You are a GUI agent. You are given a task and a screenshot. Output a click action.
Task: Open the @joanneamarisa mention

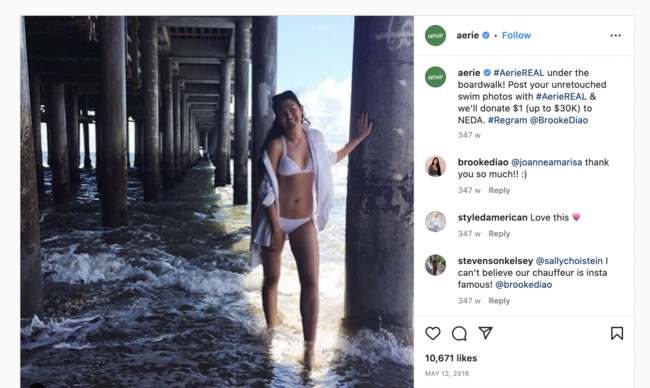[x=546, y=162]
